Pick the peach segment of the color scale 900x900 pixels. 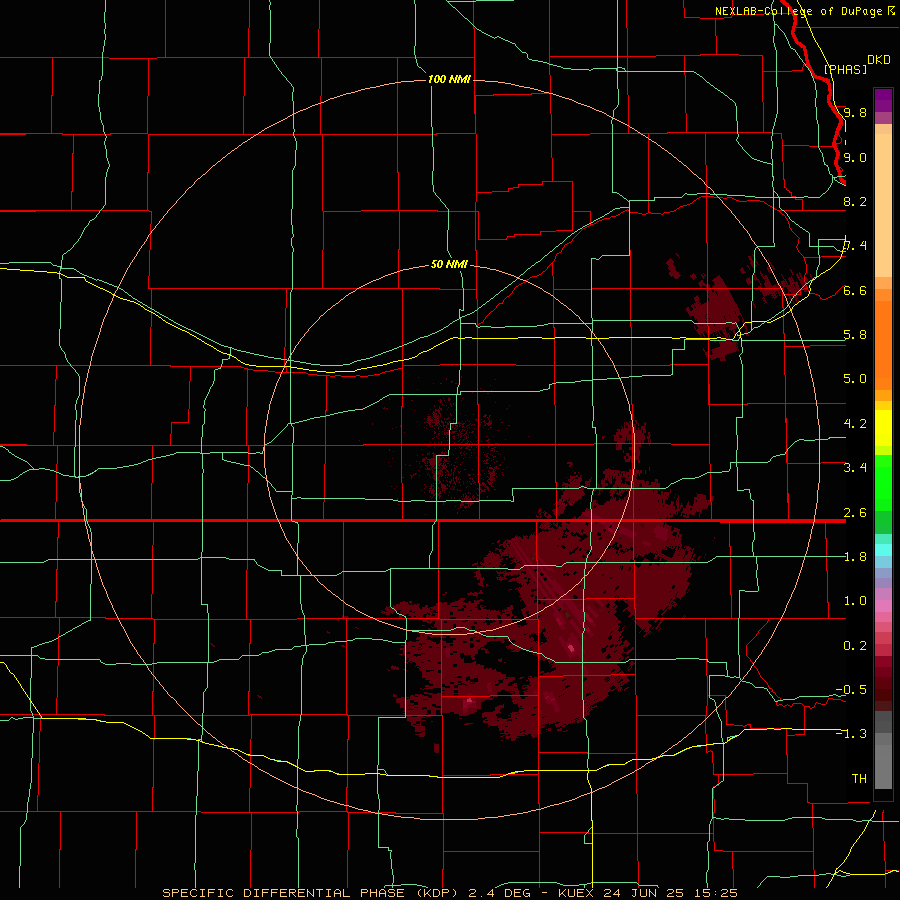(883, 205)
